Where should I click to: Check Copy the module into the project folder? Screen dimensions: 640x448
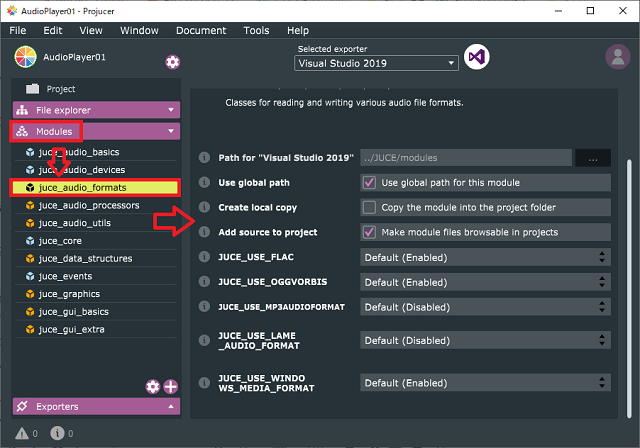(369, 207)
